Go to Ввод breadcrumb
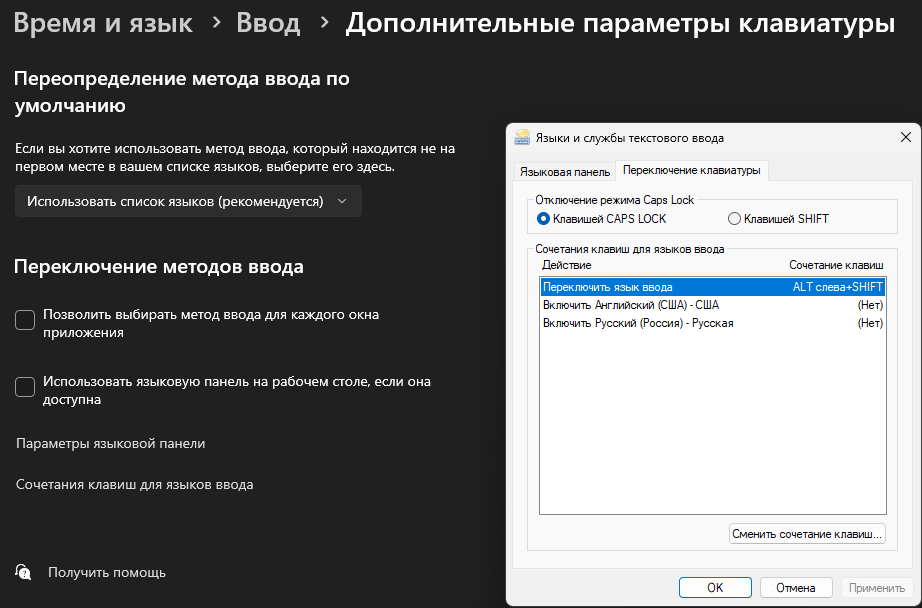This screenshot has width=922, height=608. tap(268, 24)
